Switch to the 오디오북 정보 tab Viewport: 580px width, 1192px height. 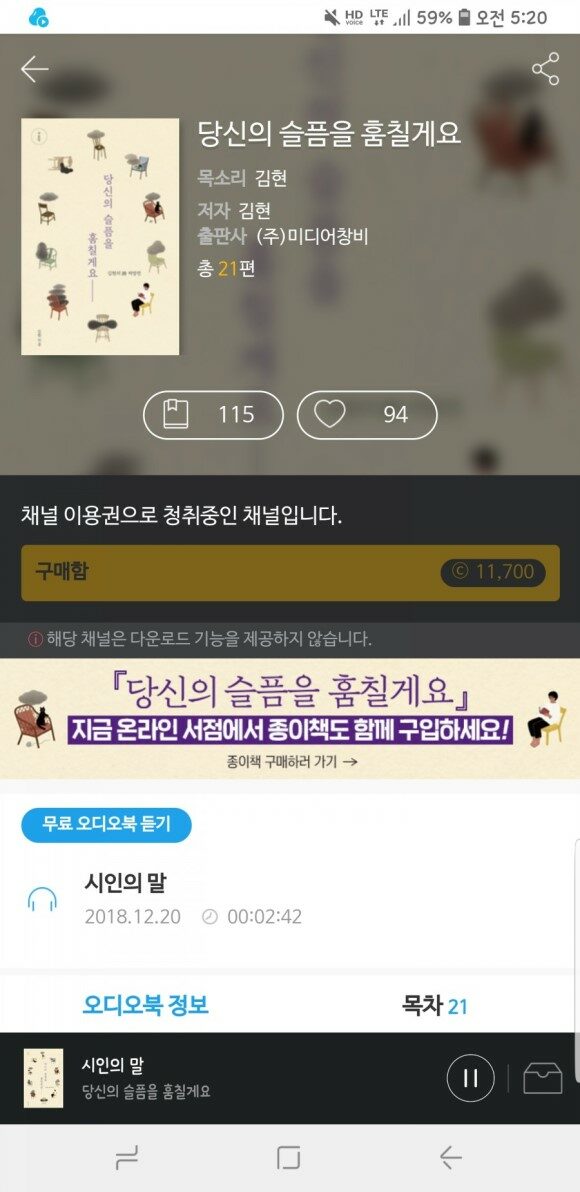[x=145, y=1006]
